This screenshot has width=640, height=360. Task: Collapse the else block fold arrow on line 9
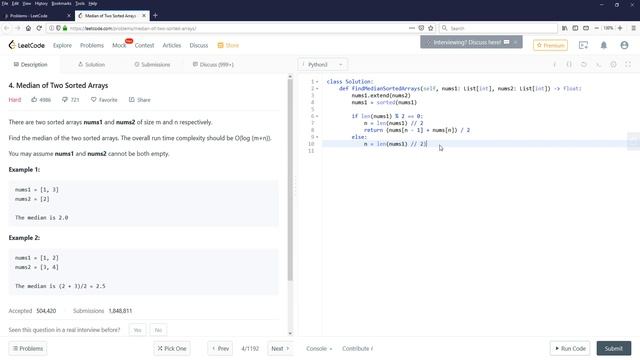click(317, 137)
